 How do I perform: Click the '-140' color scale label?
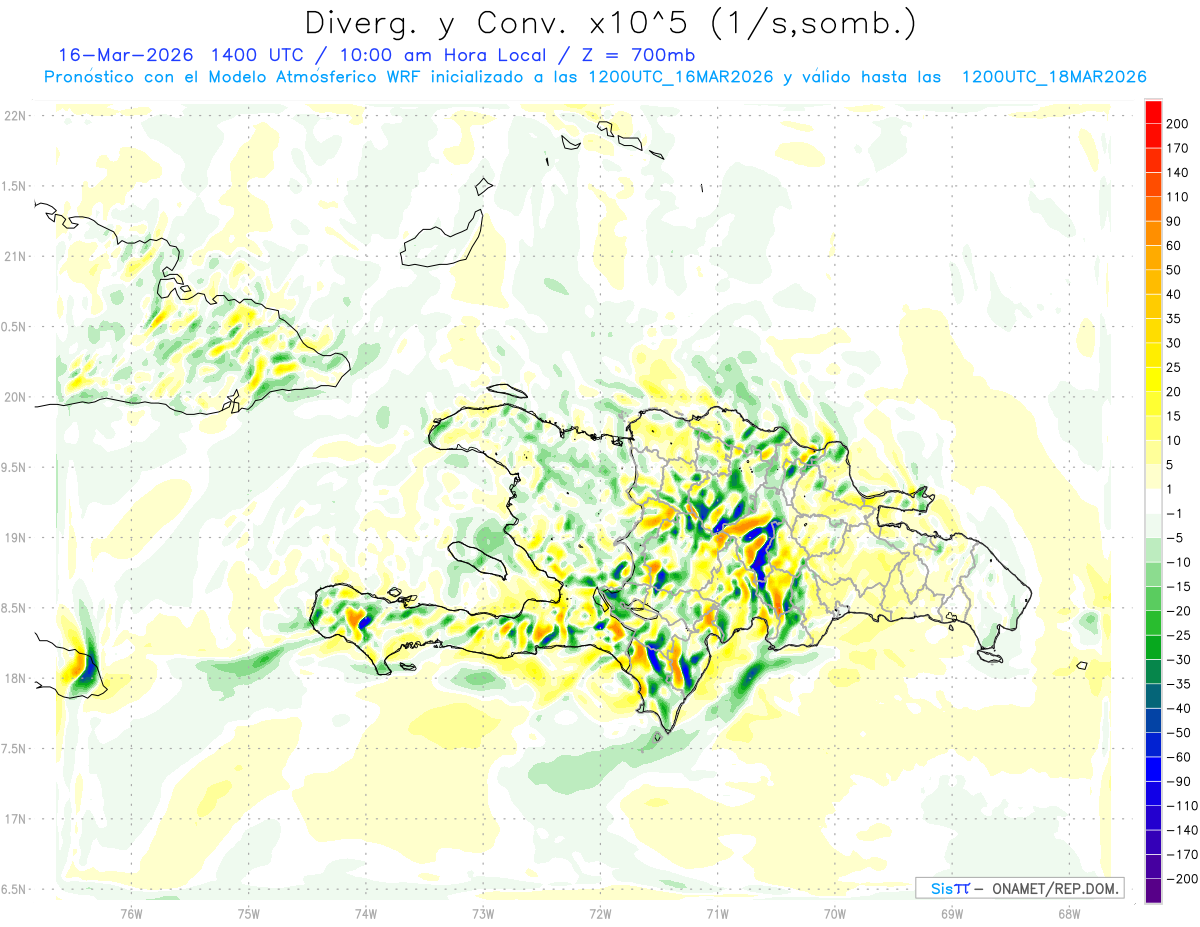[1180, 831]
